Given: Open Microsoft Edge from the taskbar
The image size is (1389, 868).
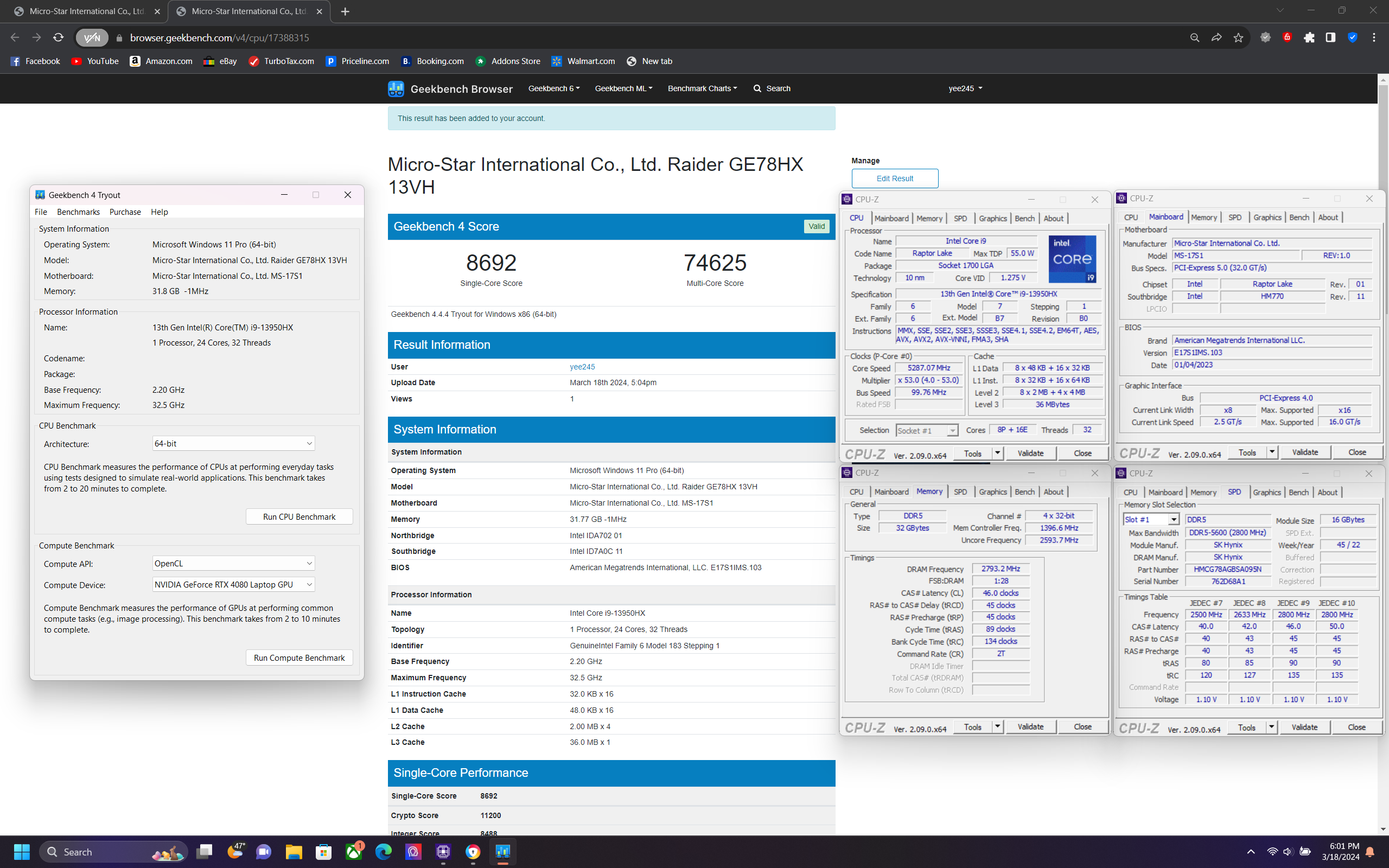Looking at the screenshot, I should point(384,851).
